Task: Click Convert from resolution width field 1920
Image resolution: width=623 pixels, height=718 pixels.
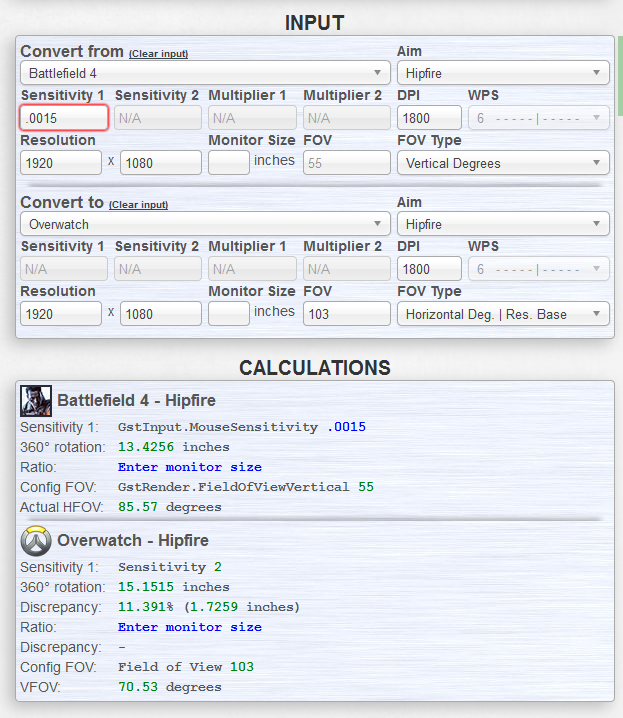Action: (61, 163)
